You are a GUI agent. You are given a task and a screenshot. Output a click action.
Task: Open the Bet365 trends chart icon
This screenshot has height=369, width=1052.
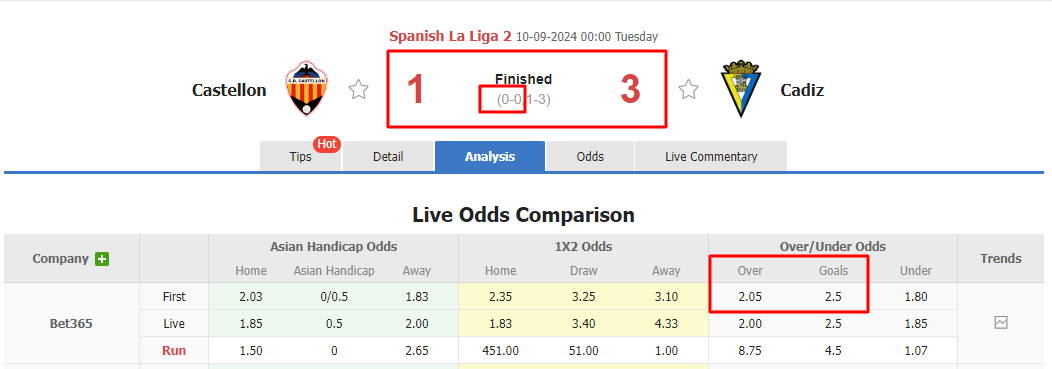coord(1000,323)
